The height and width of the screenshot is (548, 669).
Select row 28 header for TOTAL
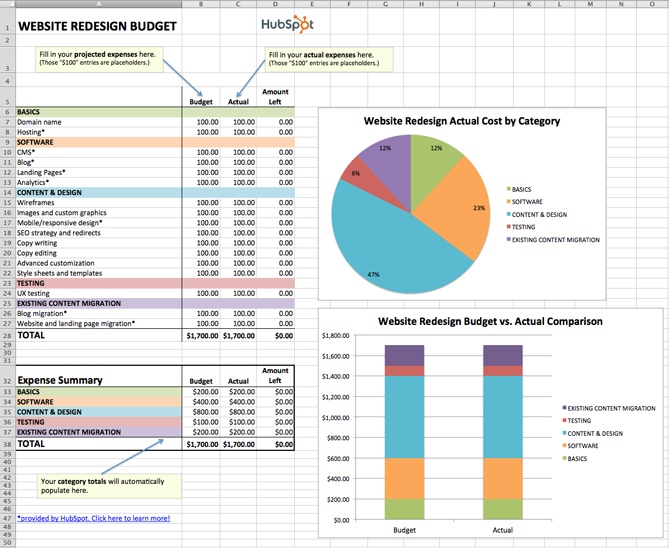click(x=6, y=335)
